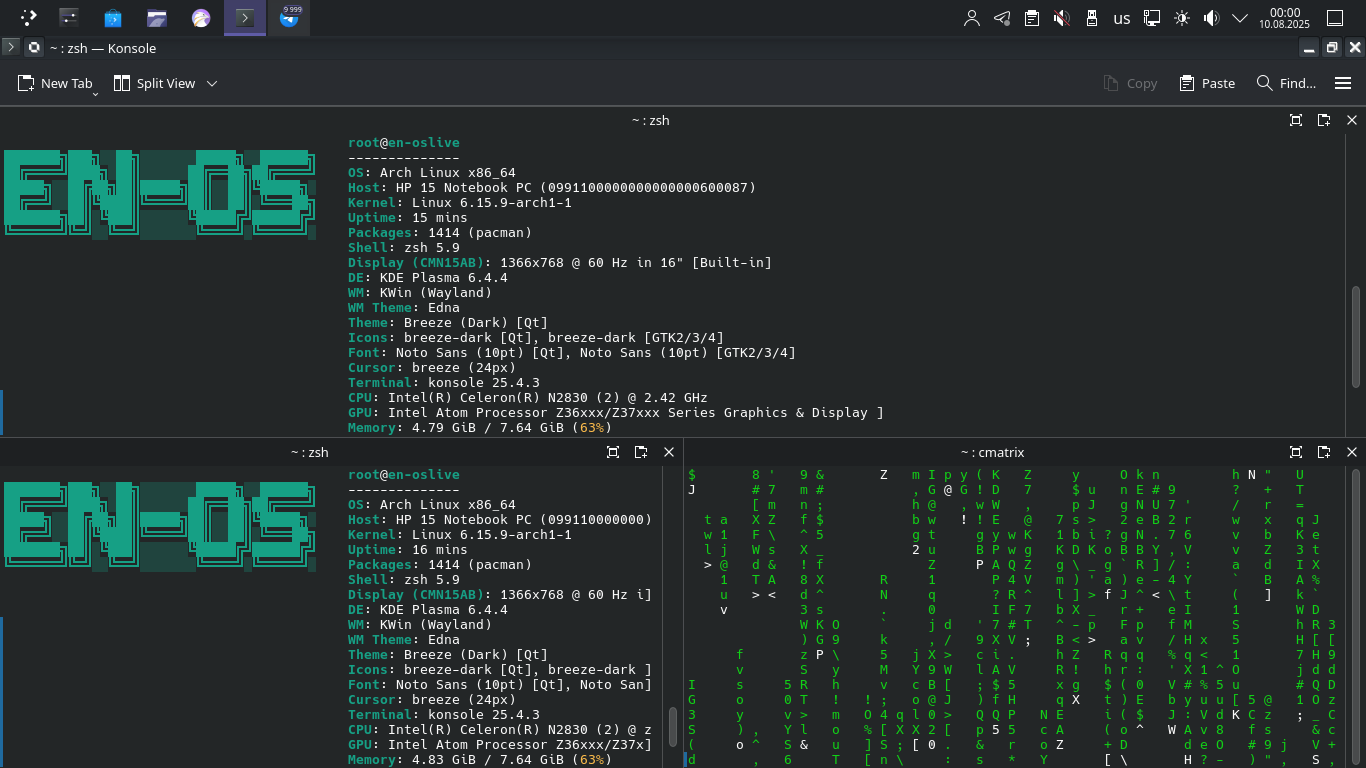Maximize the top zsh terminal pane
The image size is (1366, 768).
(x=1296, y=120)
